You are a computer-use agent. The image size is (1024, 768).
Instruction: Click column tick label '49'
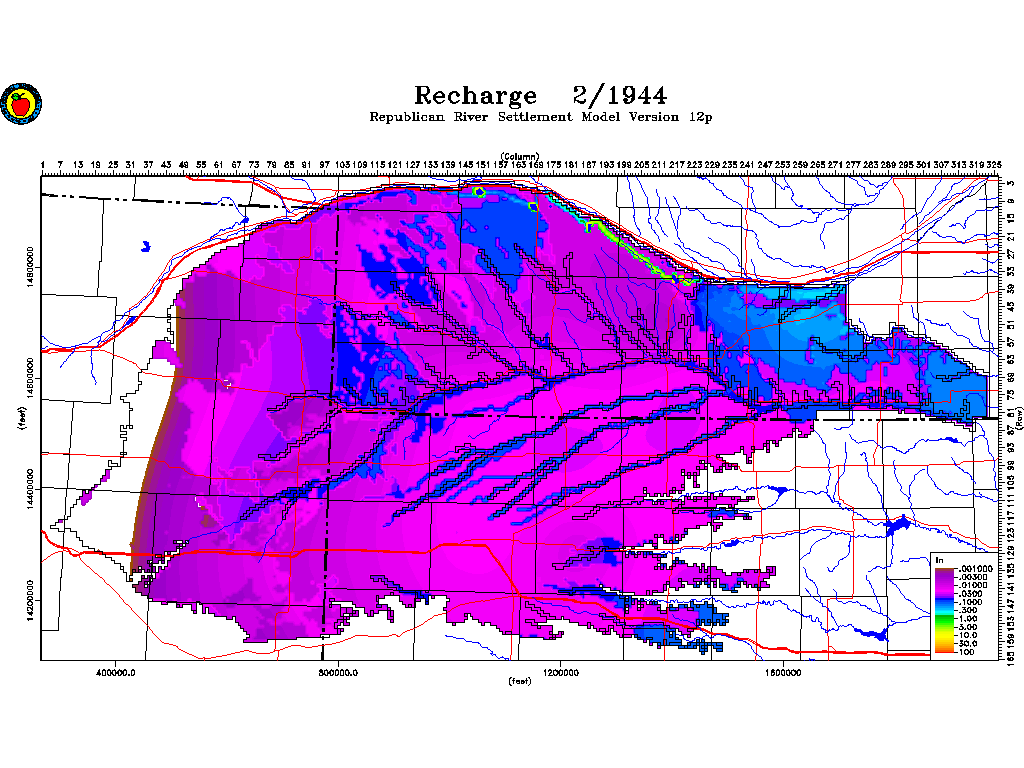coord(184,165)
